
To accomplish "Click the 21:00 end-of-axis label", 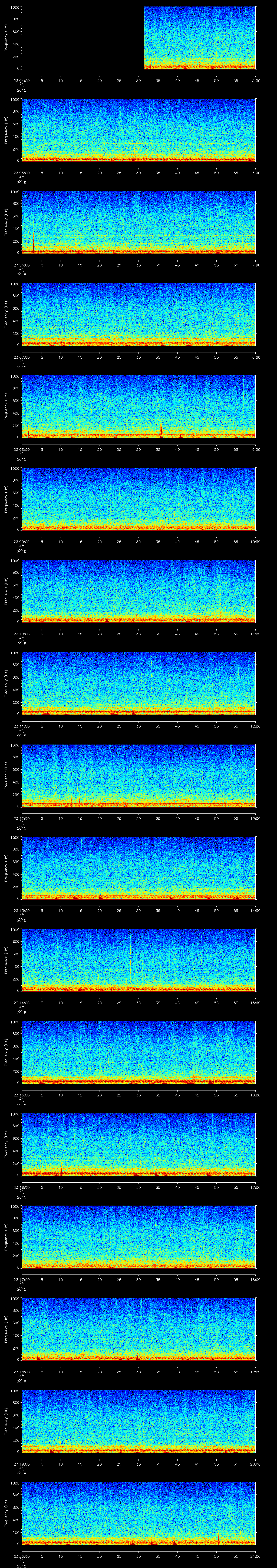I will pyautogui.click(x=255, y=1556).
